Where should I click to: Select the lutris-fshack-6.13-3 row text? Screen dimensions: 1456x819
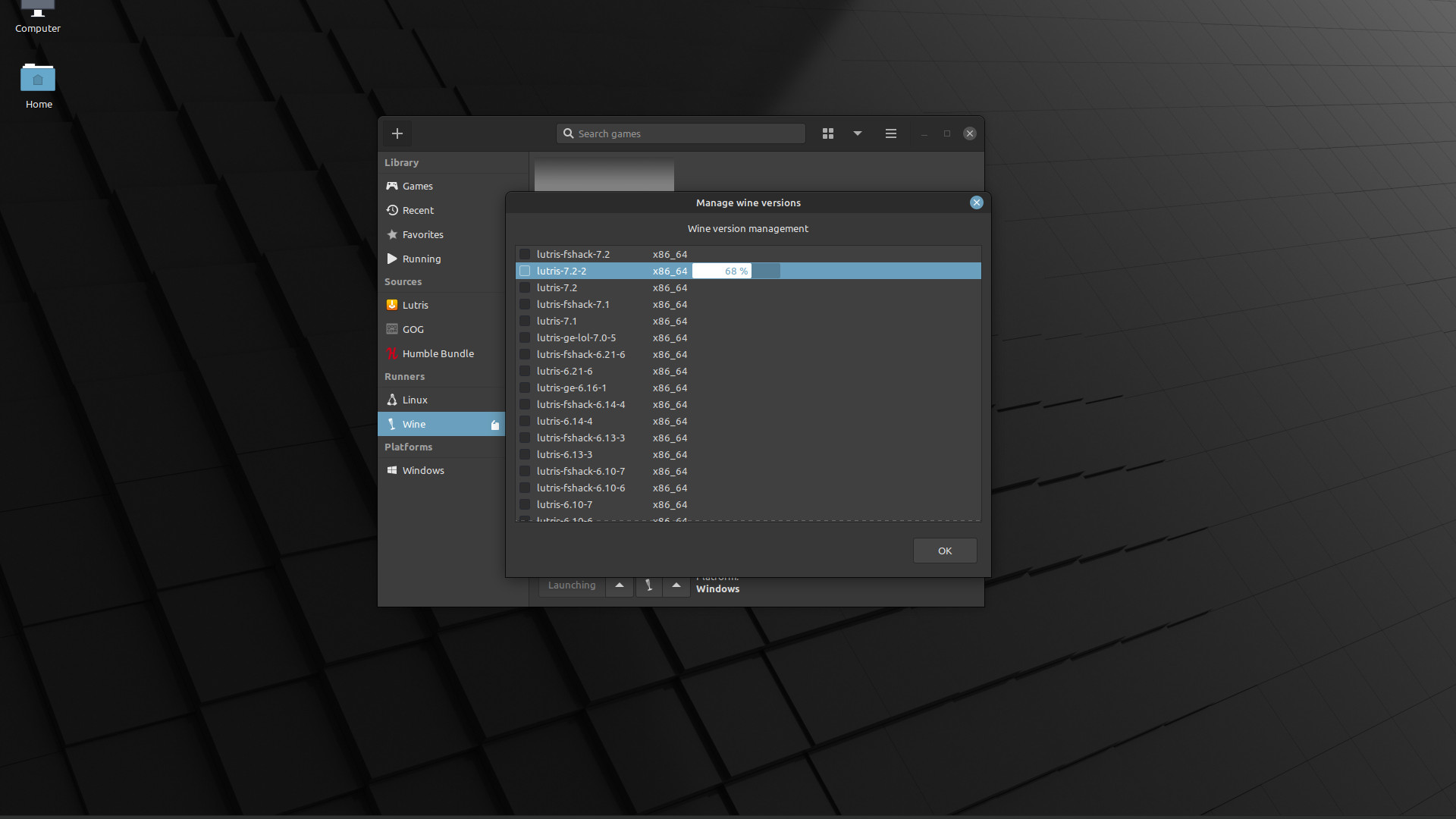[x=581, y=438]
